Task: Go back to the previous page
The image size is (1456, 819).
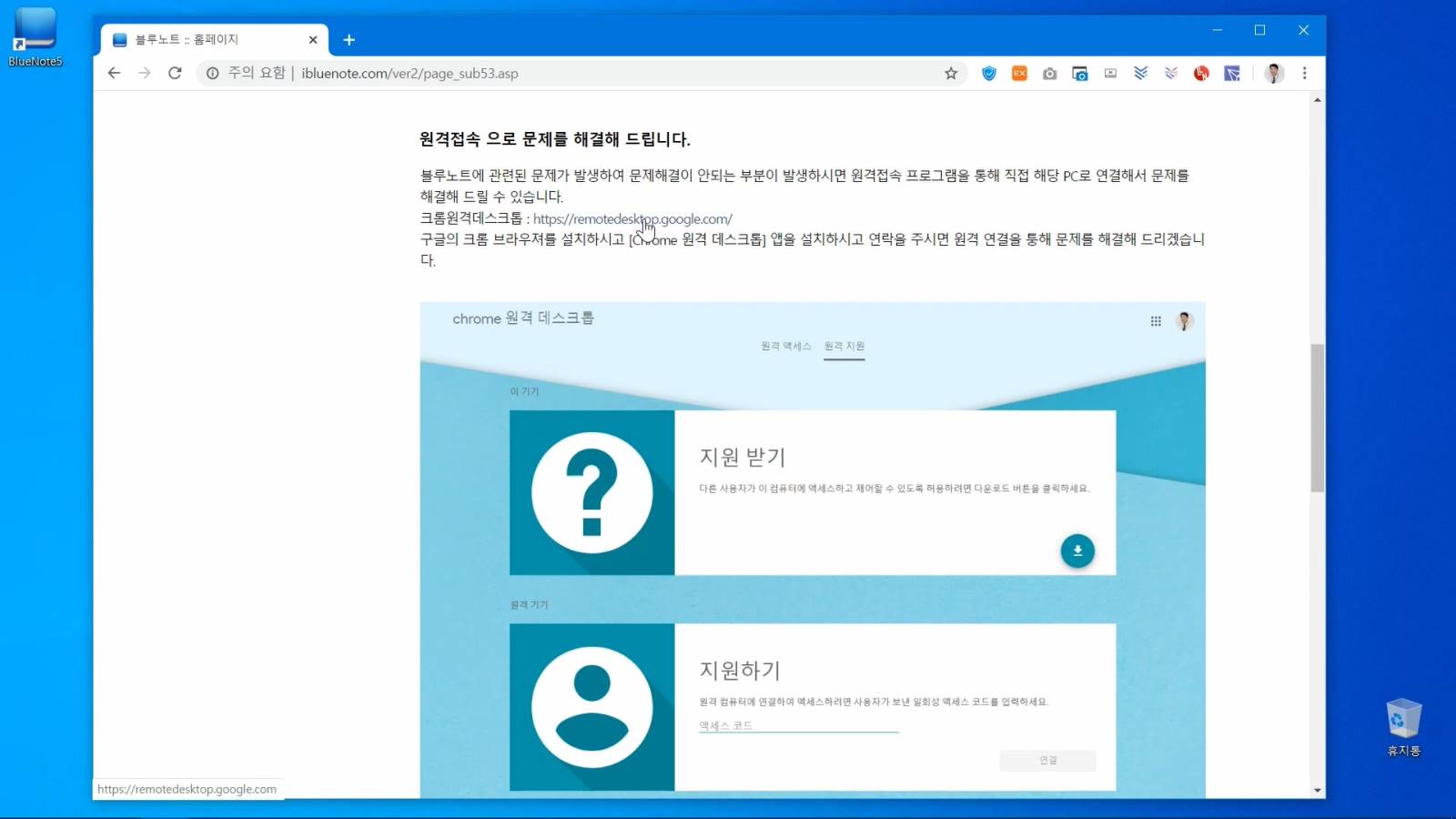Action: click(114, 73)
